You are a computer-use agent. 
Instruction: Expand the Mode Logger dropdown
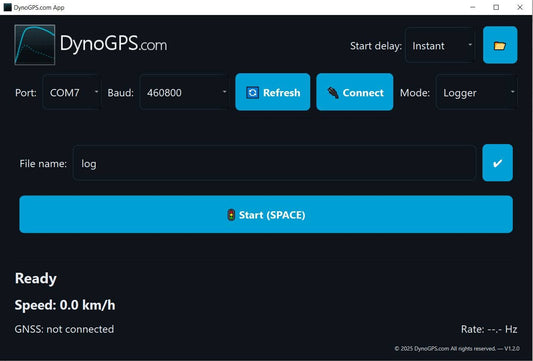coord(477,92)
